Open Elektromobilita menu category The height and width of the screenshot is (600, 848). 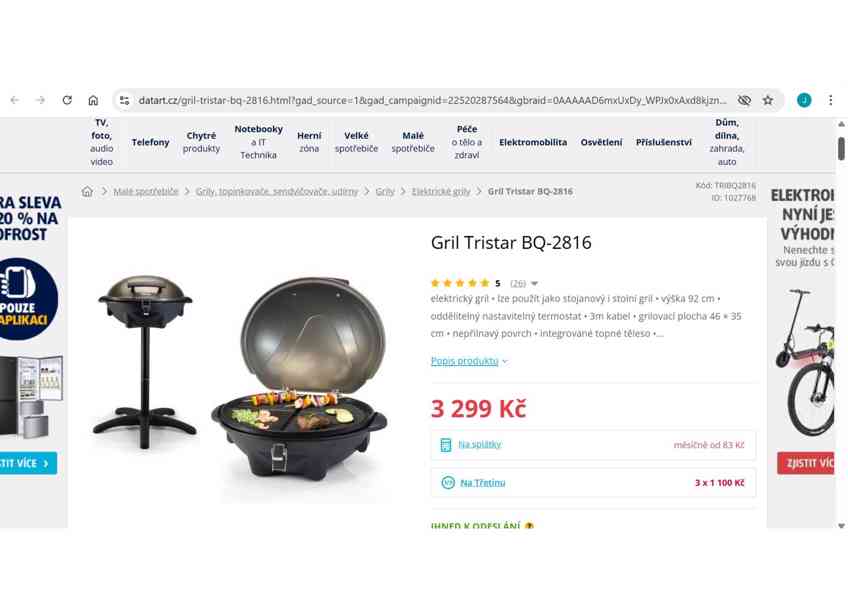click(533, 142)
